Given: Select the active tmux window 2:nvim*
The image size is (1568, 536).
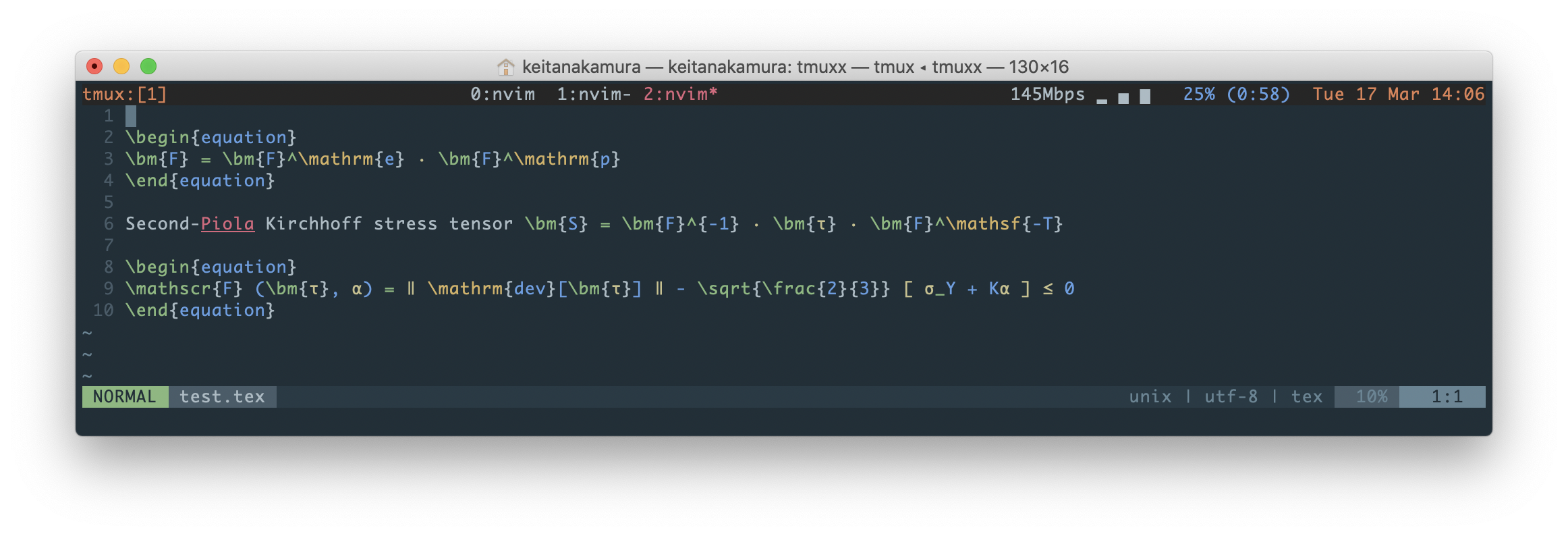Looking at the screenshot, I should point(680,94).
